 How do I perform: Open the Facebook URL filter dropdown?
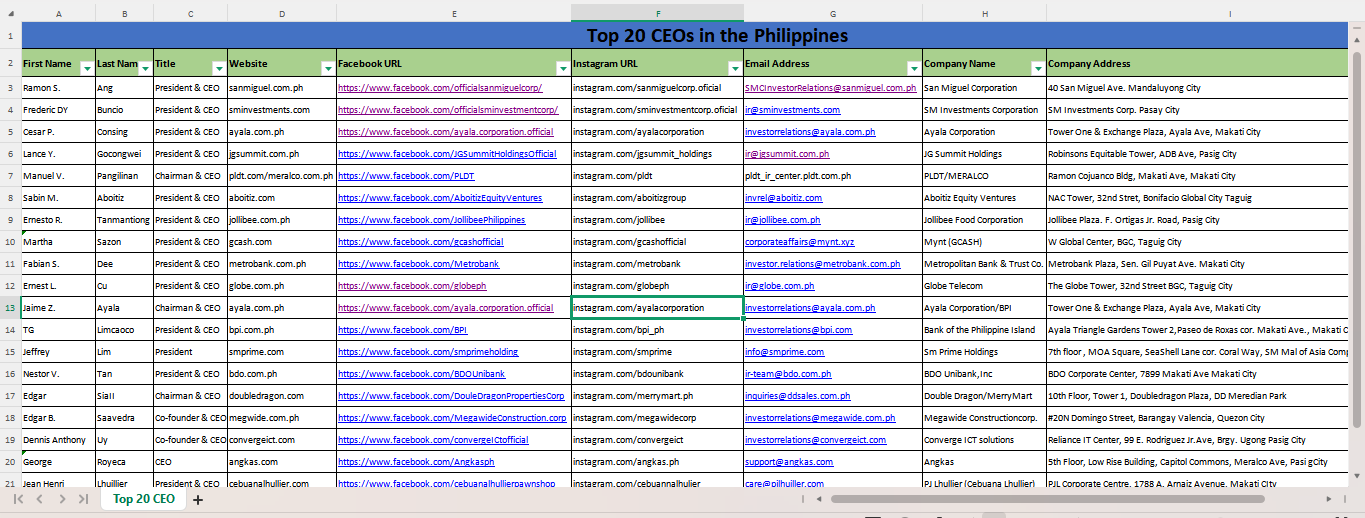click(x=562, y=68)
